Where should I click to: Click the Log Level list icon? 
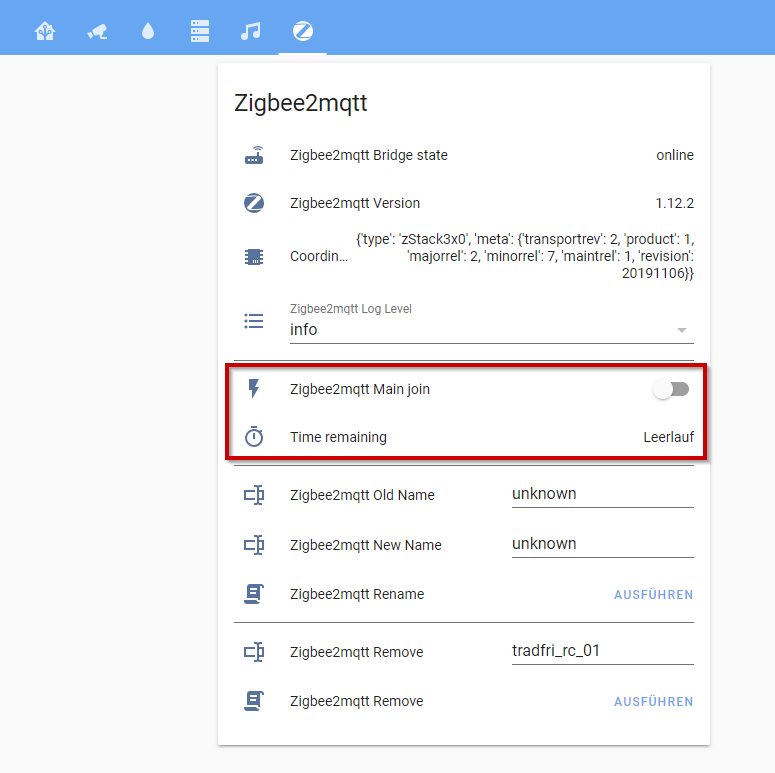click(x=254, y=321)
